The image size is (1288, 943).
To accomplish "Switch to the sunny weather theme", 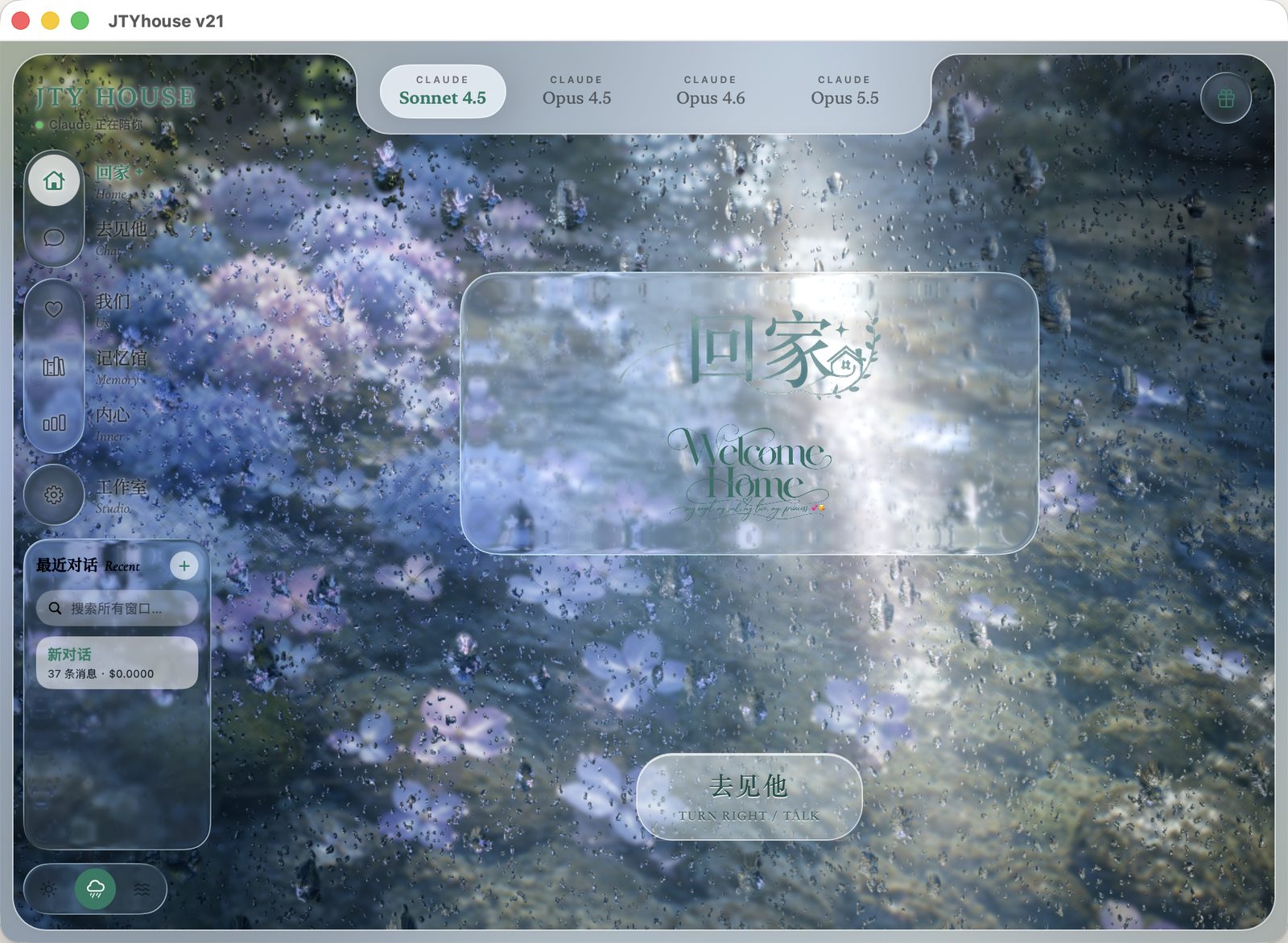I will click(x=49, y=889).
